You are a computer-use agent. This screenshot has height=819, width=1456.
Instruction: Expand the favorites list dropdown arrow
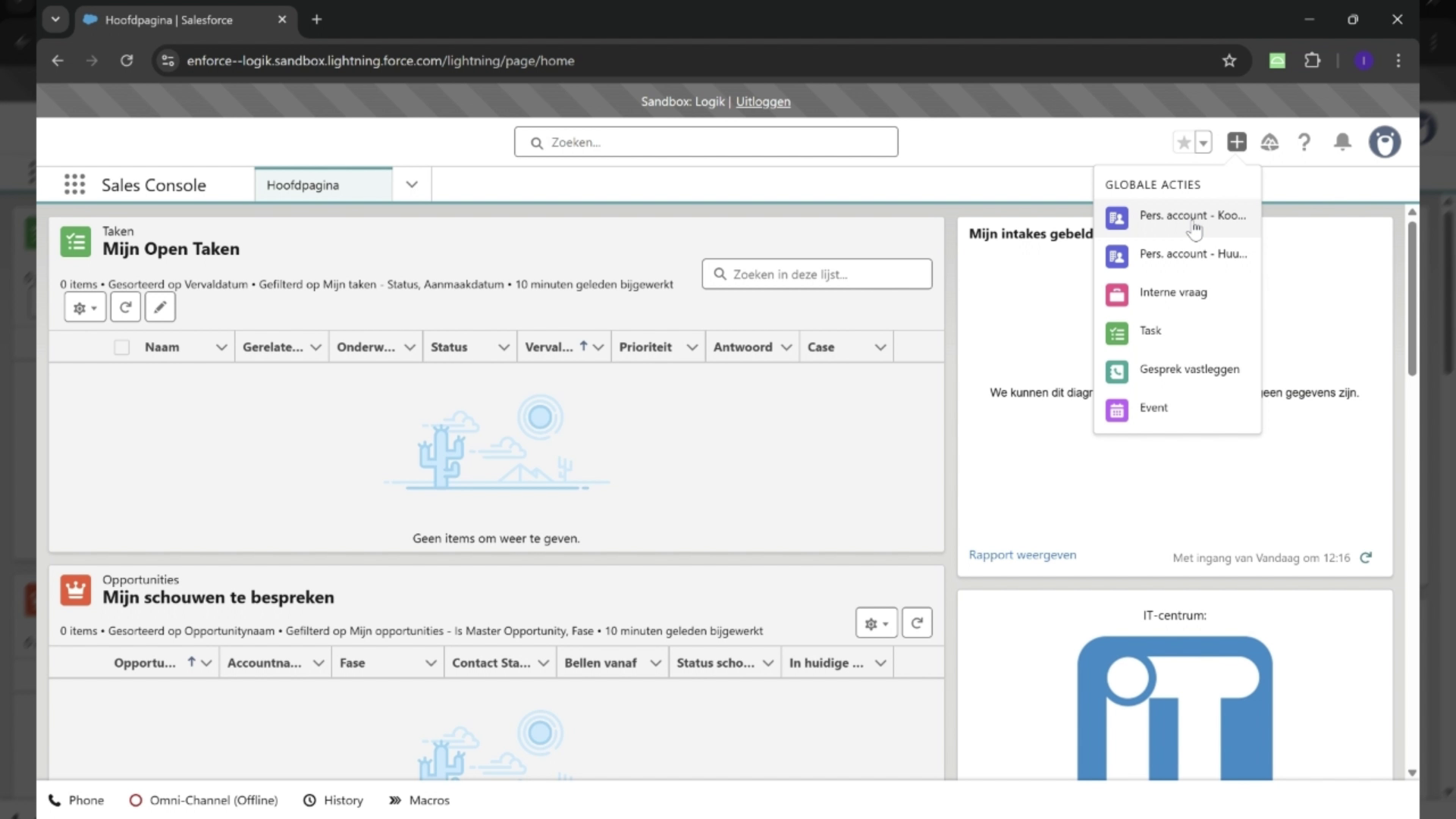(x=1203, y=142)
